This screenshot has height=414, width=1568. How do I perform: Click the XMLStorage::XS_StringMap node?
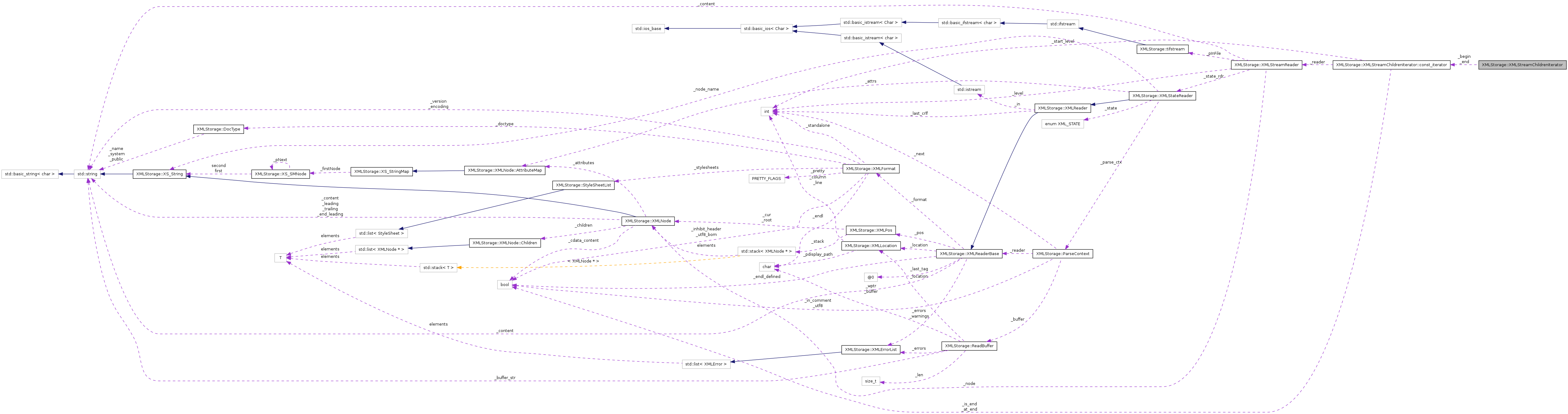tap(382, 172)
